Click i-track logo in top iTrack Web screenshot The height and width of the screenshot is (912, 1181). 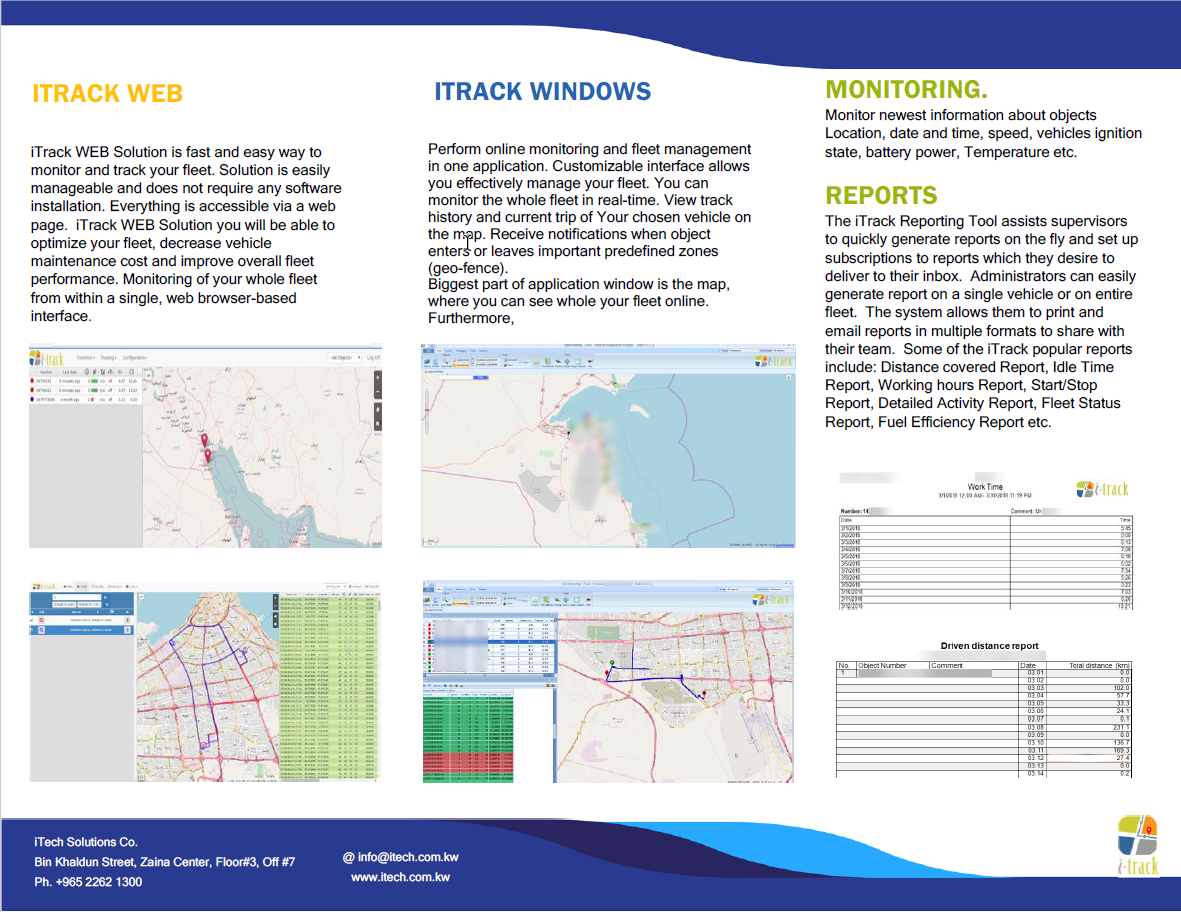[47, 358]
